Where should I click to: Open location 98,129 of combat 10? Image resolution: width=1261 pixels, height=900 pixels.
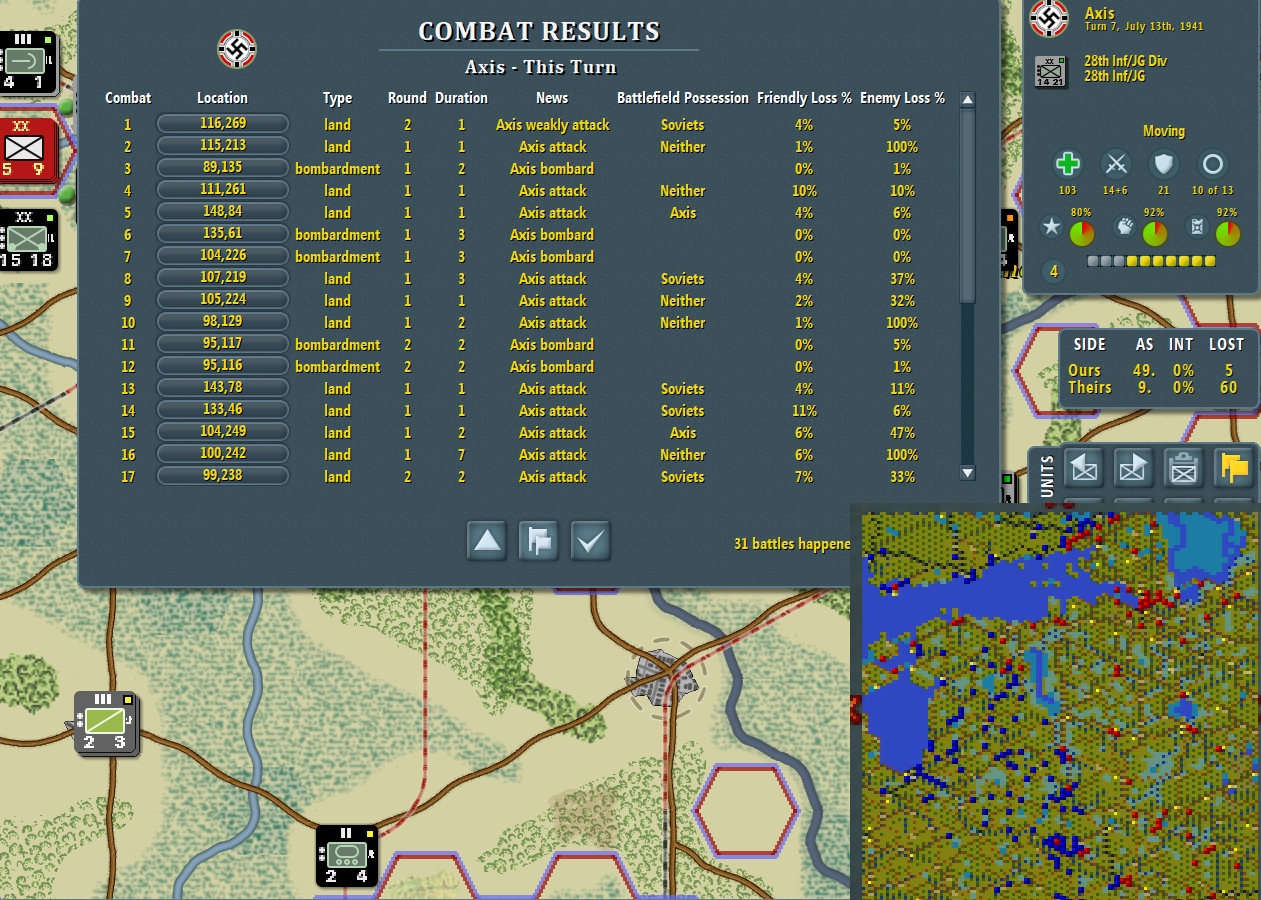(223, 322)
